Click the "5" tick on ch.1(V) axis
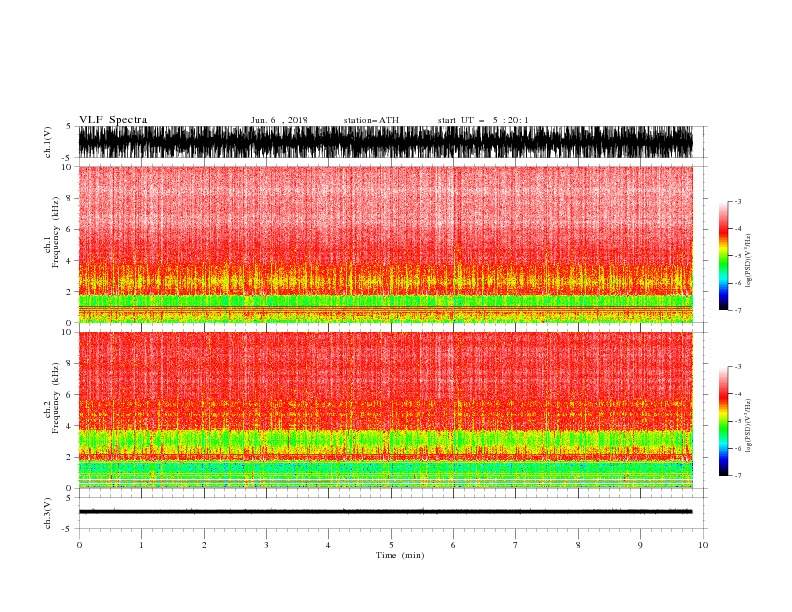 tap(69, 126)
